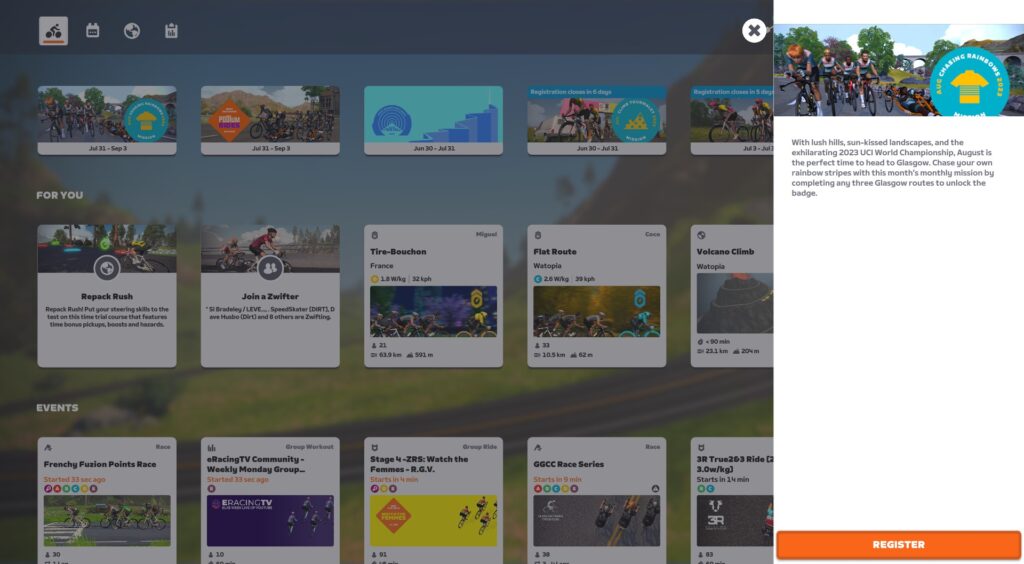Click the robot icon on Tire-Bouchon card

(375, 235)
